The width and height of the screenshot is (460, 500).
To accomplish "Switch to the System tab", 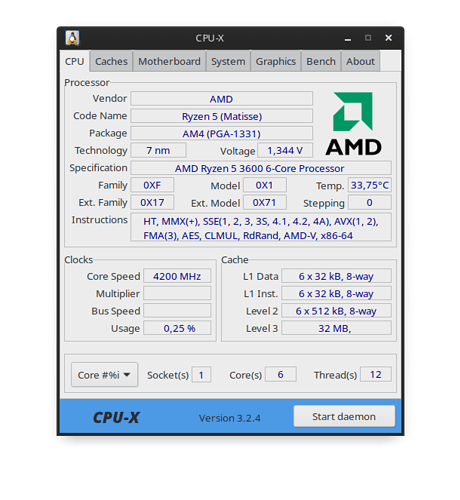I will (228, 61).
